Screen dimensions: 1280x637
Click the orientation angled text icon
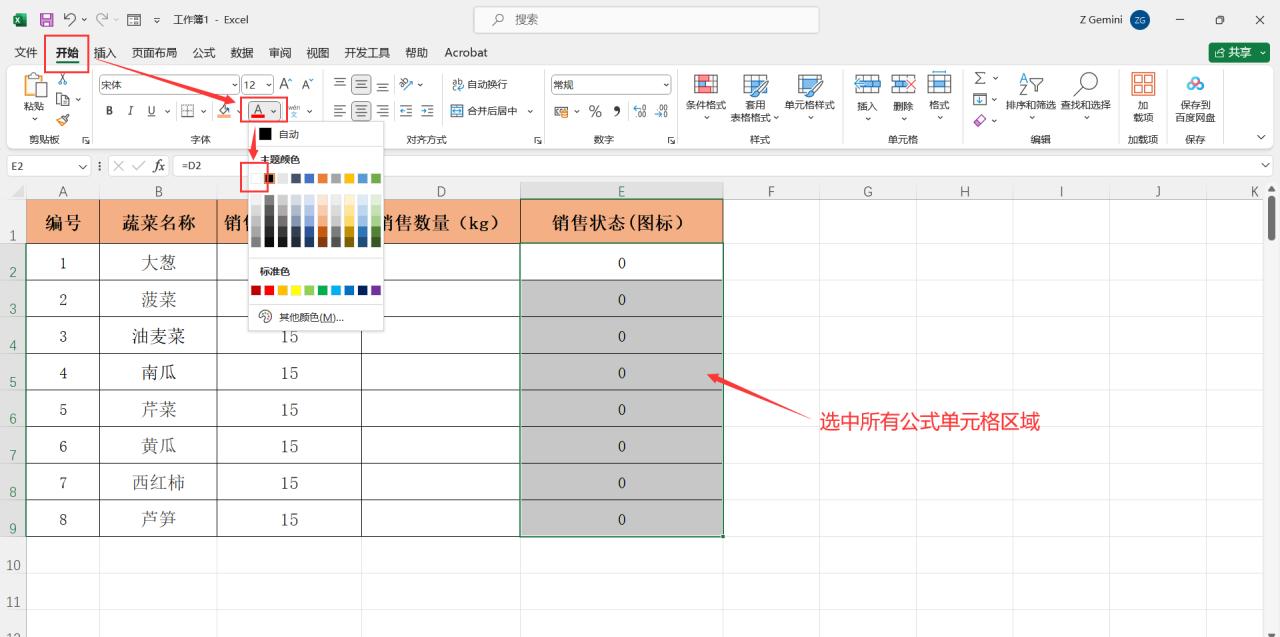click(406, 85)
